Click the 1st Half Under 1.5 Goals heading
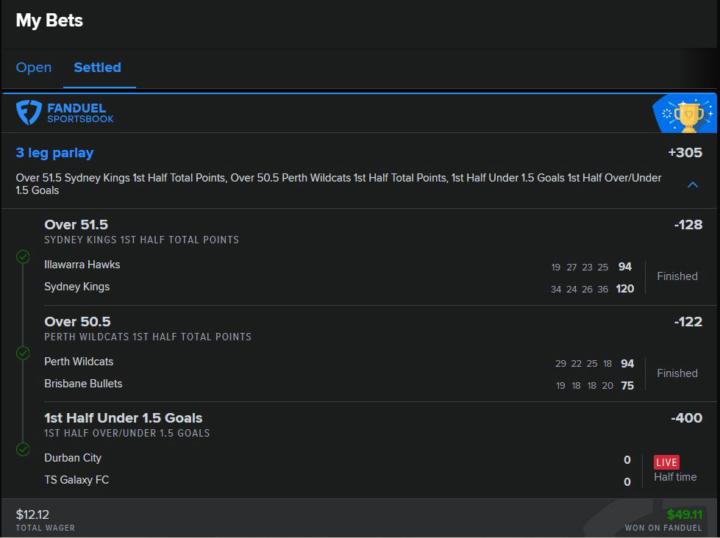Screen dimensions: 720x538 coord(123,418)
